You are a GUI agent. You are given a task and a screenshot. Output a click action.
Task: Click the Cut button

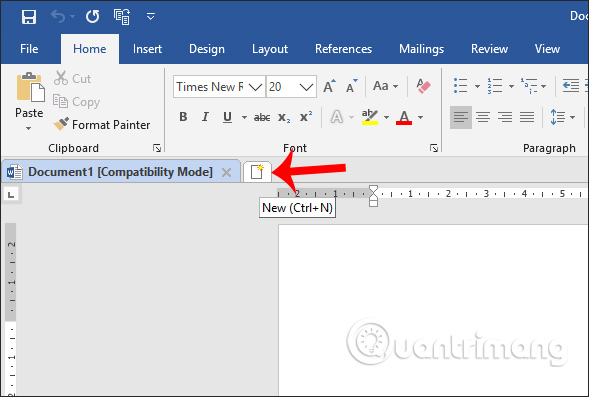72,78
